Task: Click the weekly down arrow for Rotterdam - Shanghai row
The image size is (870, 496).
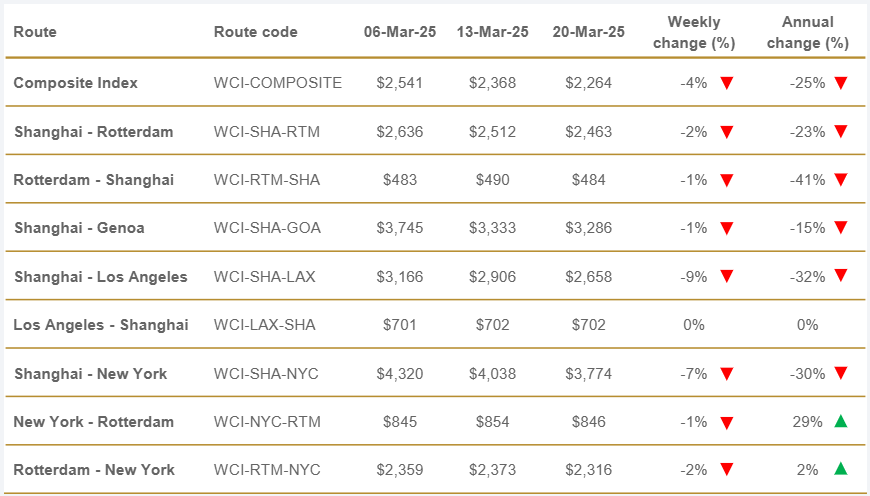Action: coord(727,180)
